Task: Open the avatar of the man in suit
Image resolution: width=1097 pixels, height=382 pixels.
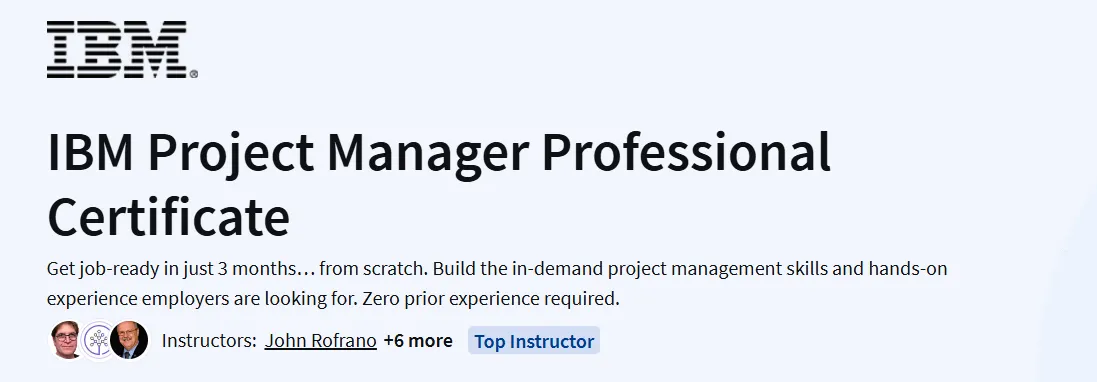Action: coord(129,341)
